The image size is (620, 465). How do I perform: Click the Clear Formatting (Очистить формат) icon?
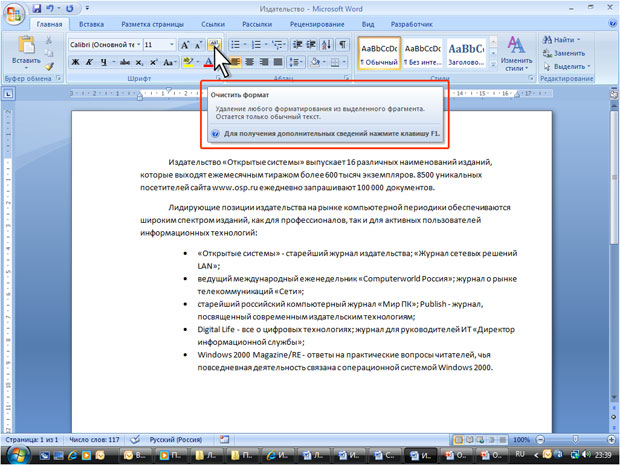click(x=214, y=45)
